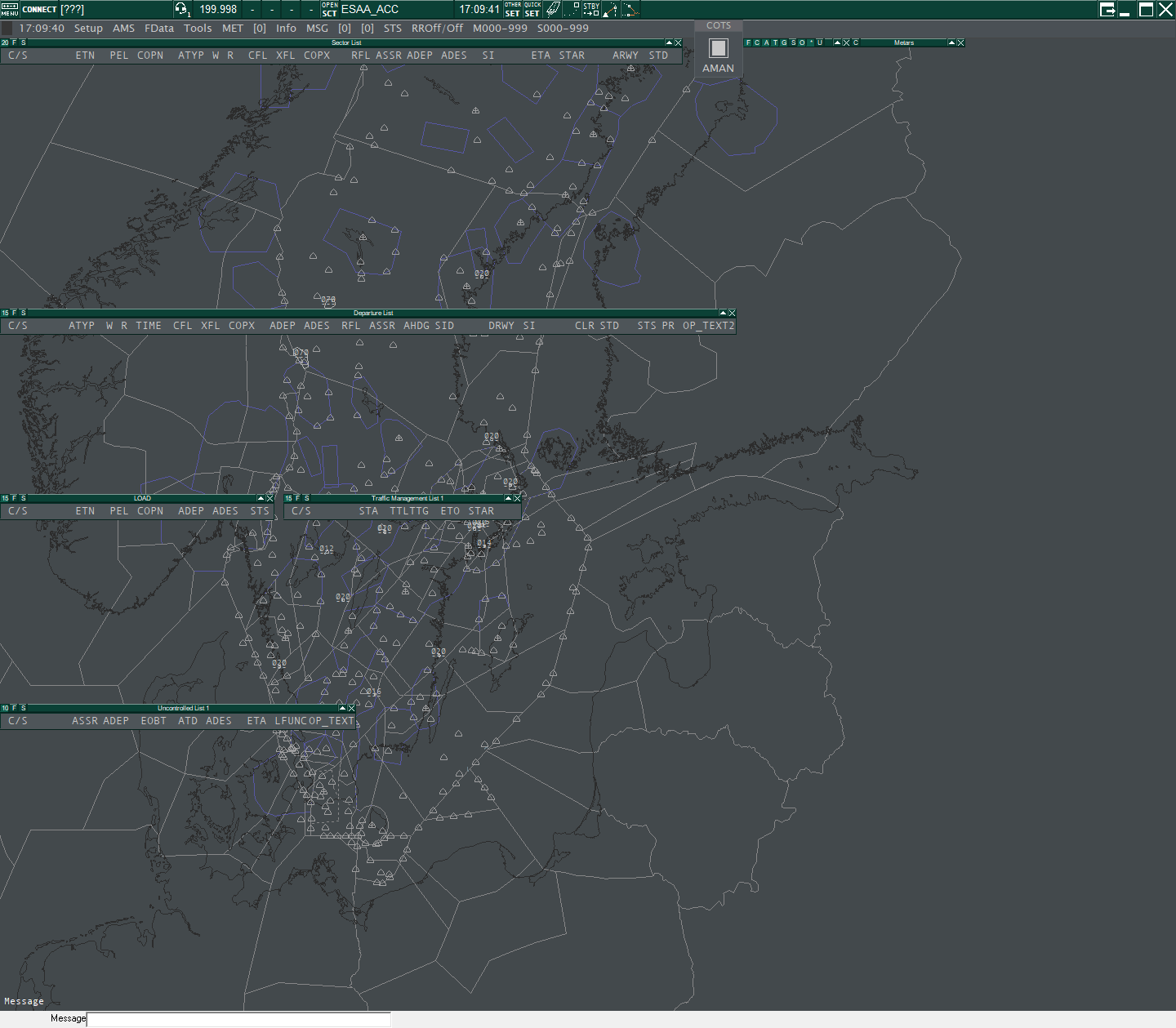The width and height of the screenshot is (1176, 1028).
Task: Open the Info menu
Action: [286, 28]
